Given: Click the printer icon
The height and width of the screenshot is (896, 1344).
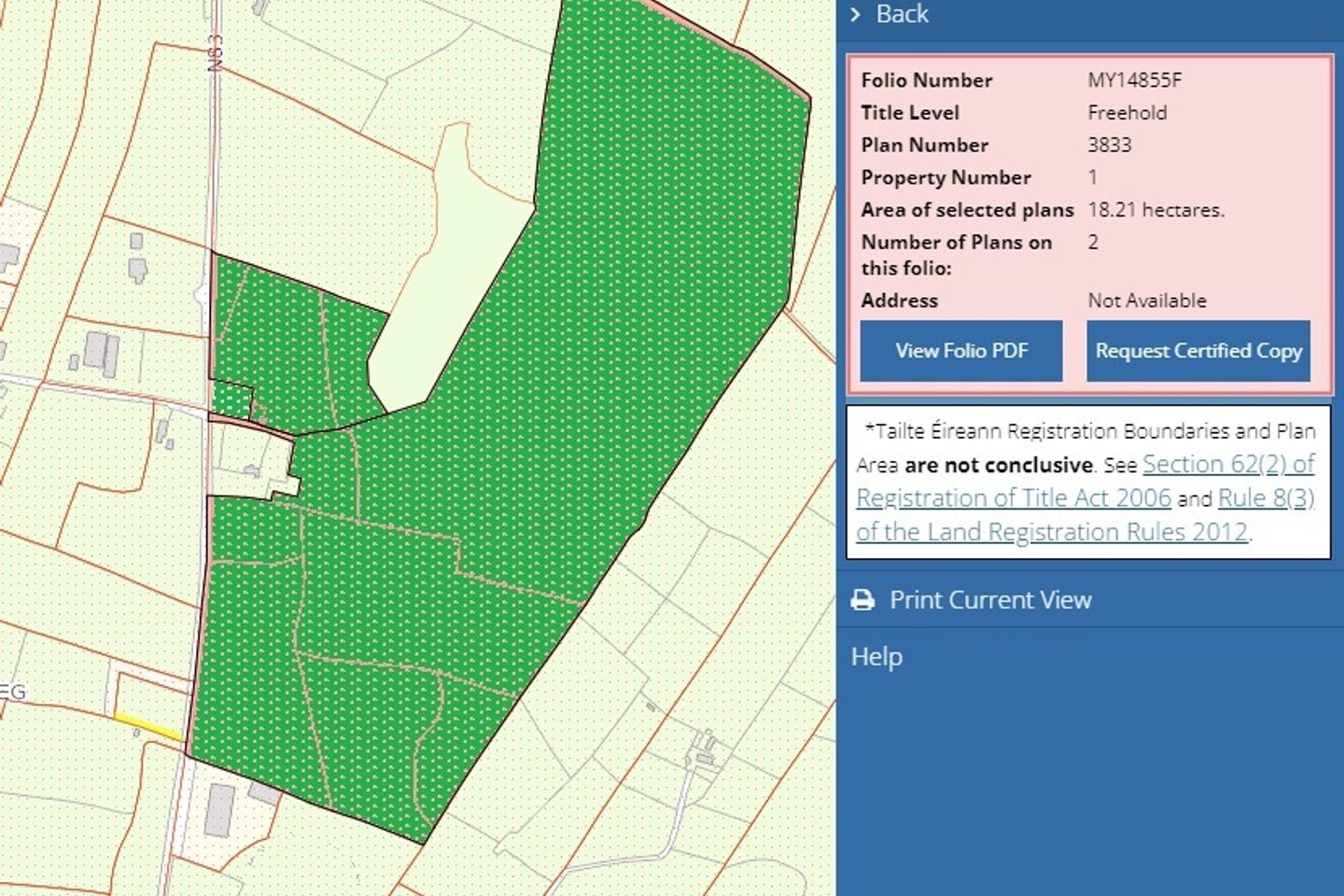Looking at the screenshot, I should (863, 600).
